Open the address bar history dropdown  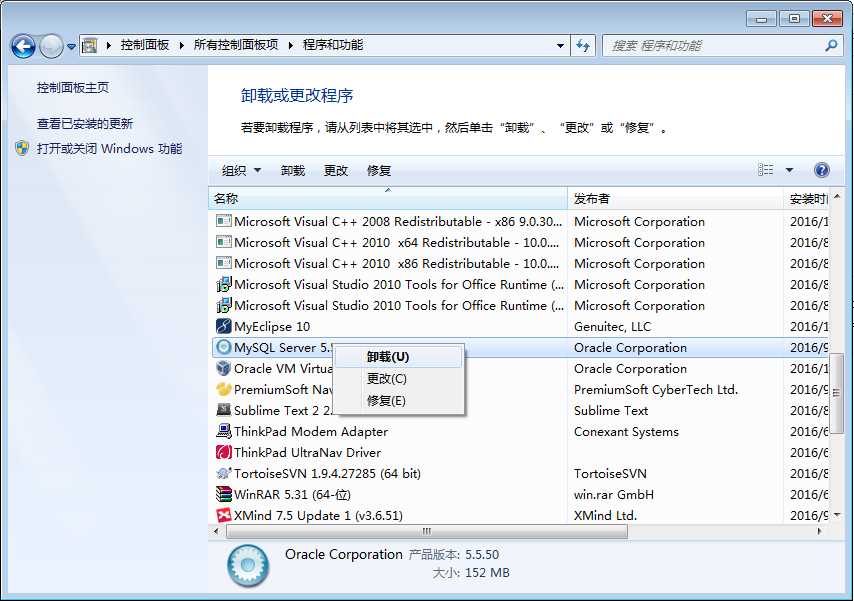click(560, 46)
